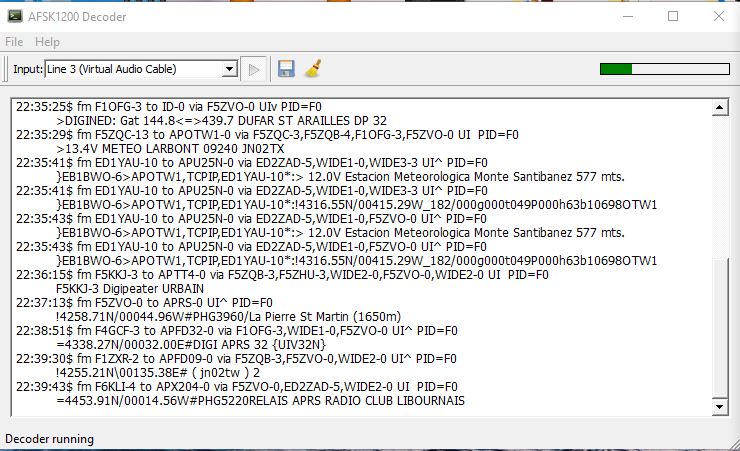Click the ( jn02tw ) 2 position line
Screen dimensions: 740x451
tap(158, 373)
